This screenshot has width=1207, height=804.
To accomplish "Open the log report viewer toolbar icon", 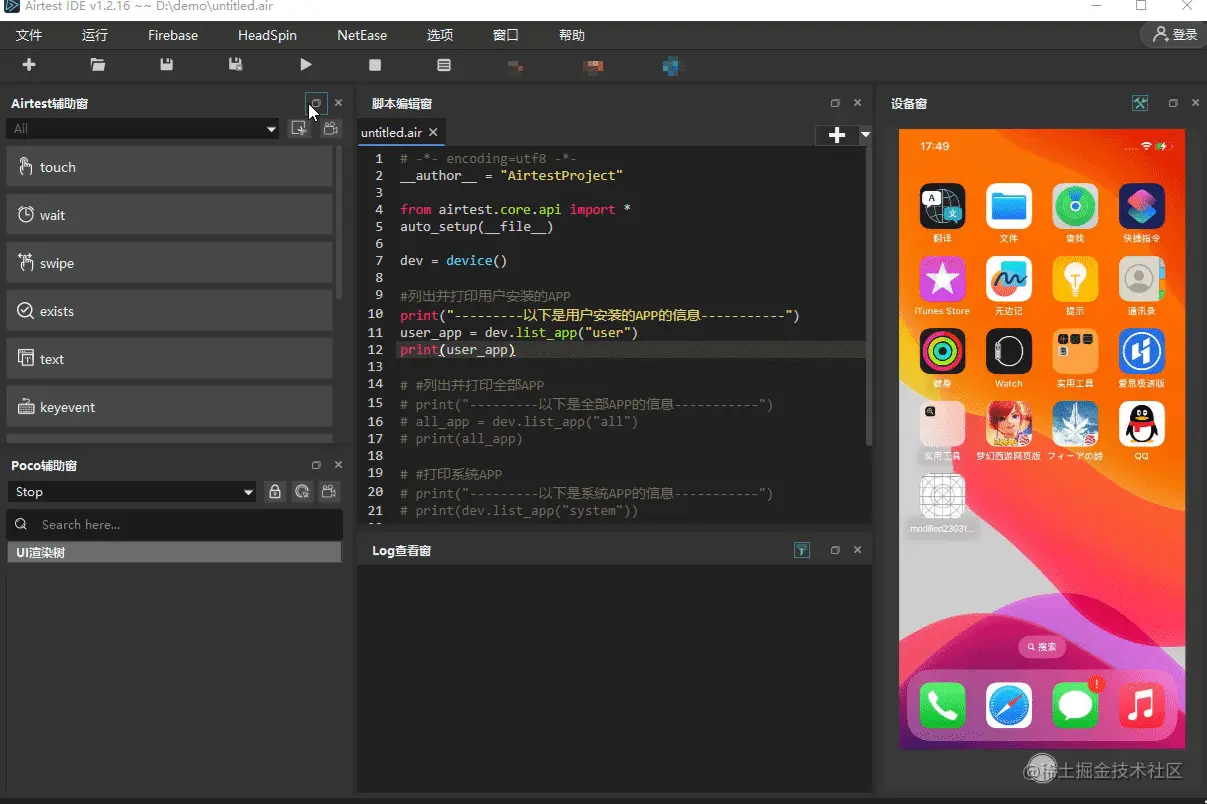I will pyautogui.click(x=443, y=64).
